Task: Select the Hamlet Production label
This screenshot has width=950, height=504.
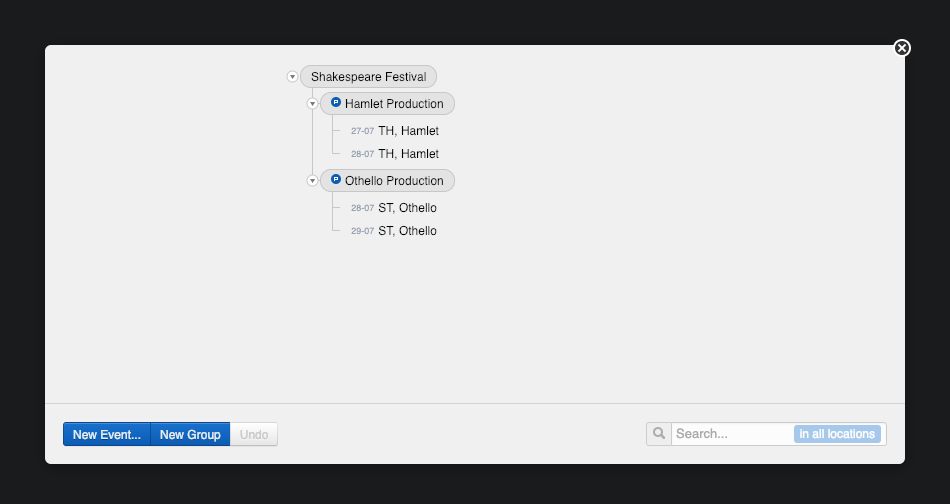Action: click(394, 104)
